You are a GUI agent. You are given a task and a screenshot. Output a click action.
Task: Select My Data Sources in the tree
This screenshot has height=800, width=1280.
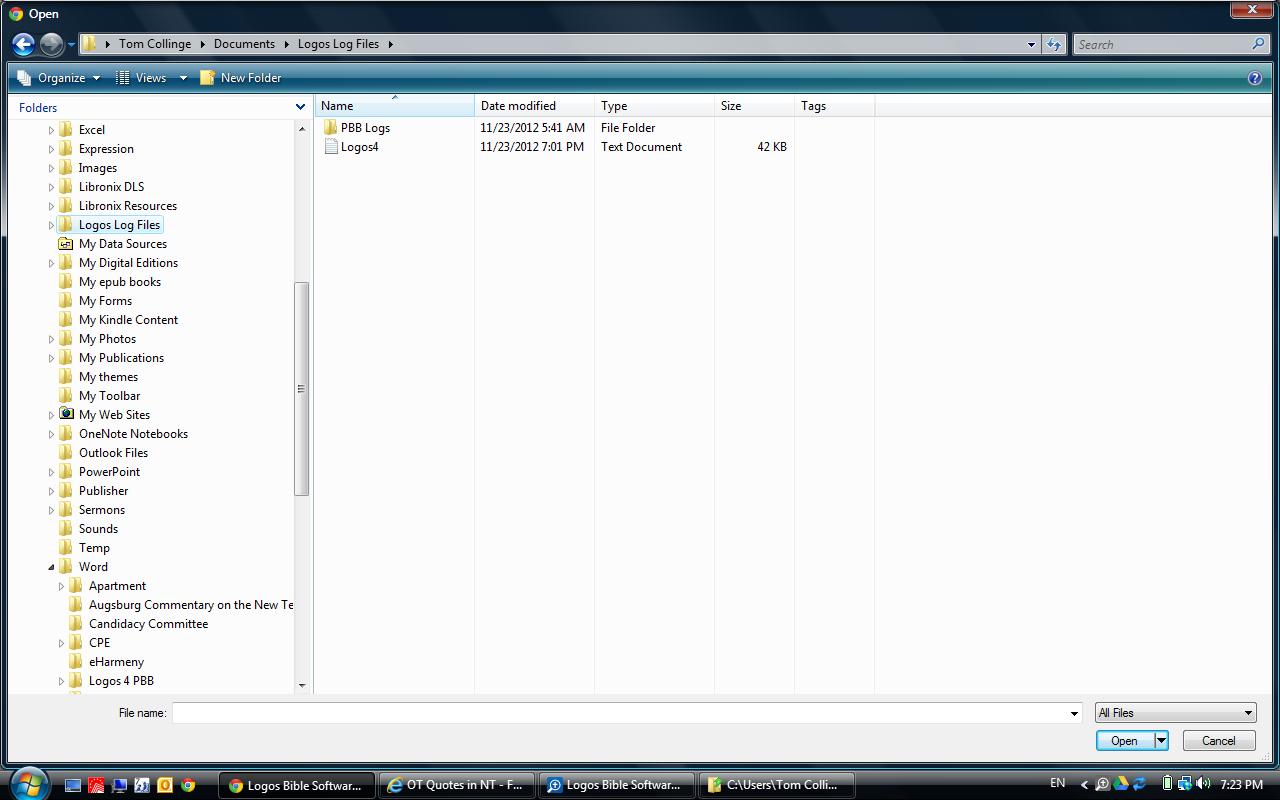122,244
